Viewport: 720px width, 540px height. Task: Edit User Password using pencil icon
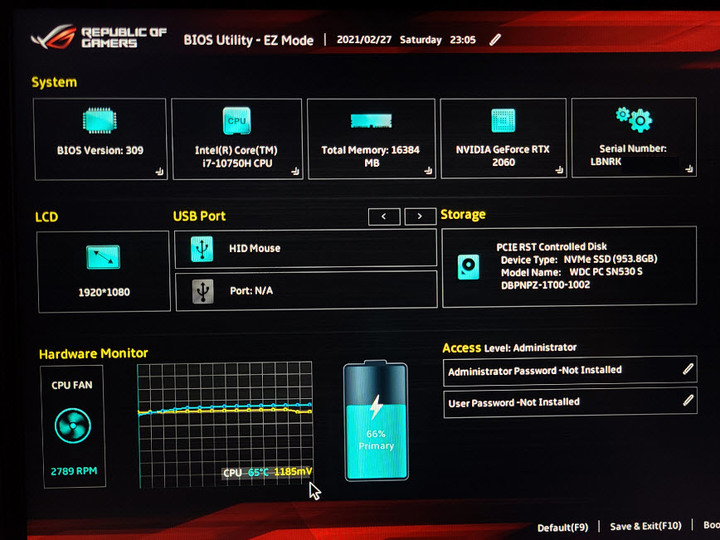(x=688, y=400)
